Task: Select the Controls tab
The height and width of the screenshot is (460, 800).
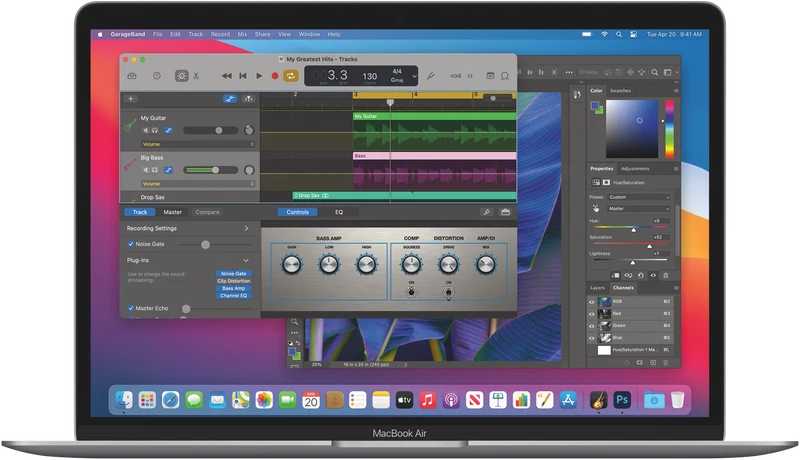Action: pyautogui.click(x=297, y=212)
